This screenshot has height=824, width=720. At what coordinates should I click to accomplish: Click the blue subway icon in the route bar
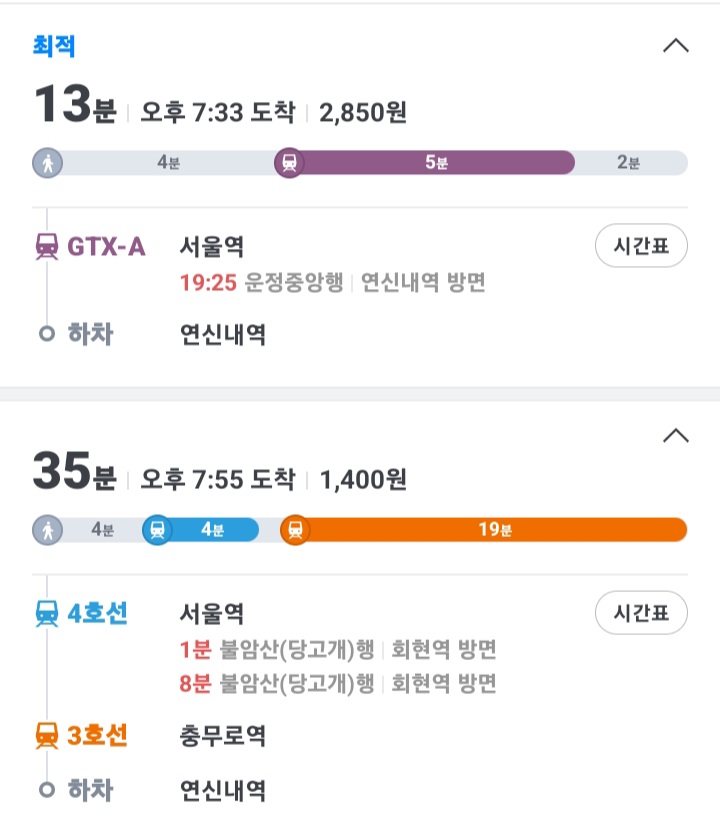[157, 530]
